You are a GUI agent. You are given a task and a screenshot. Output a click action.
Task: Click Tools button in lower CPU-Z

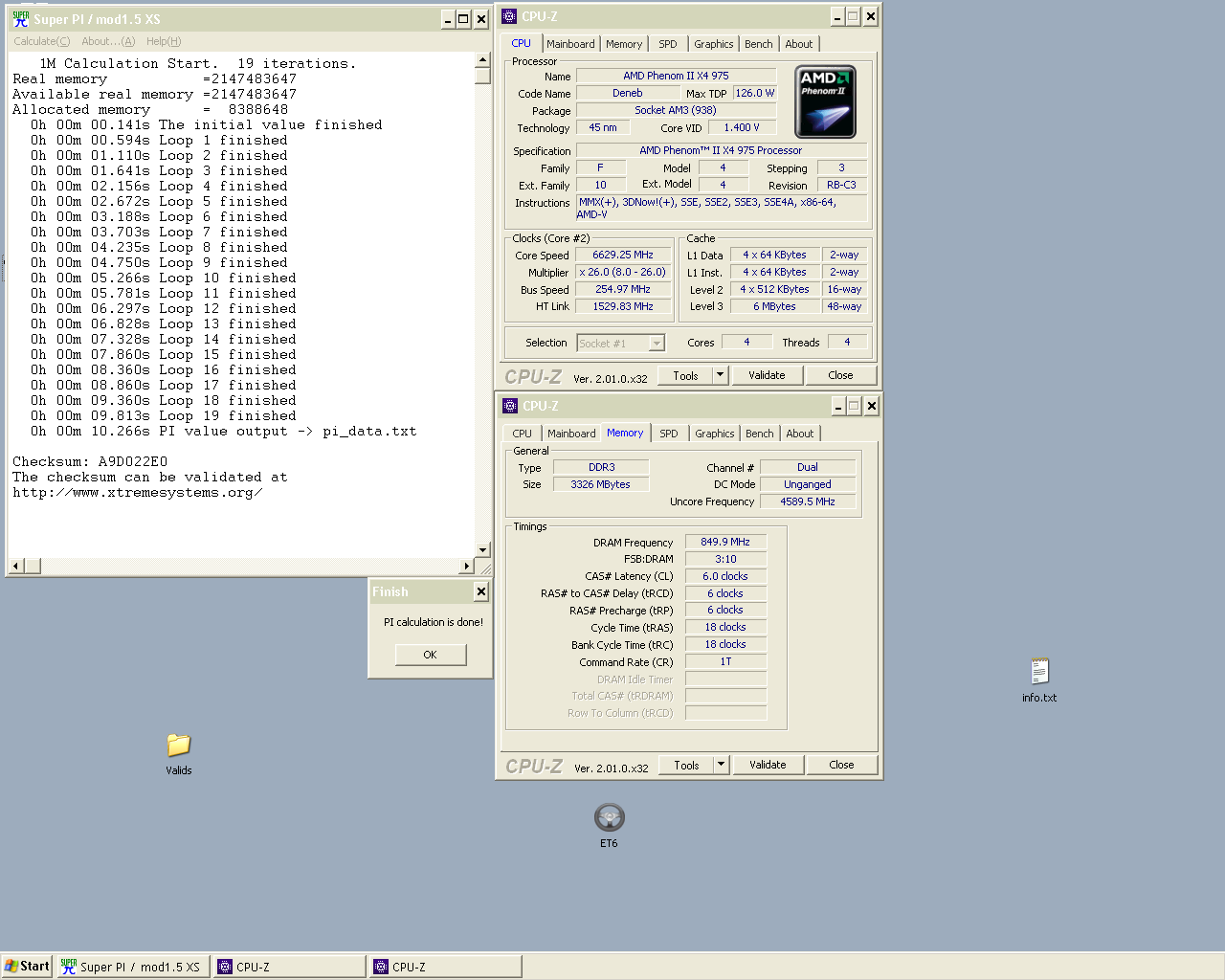(686, 765)
